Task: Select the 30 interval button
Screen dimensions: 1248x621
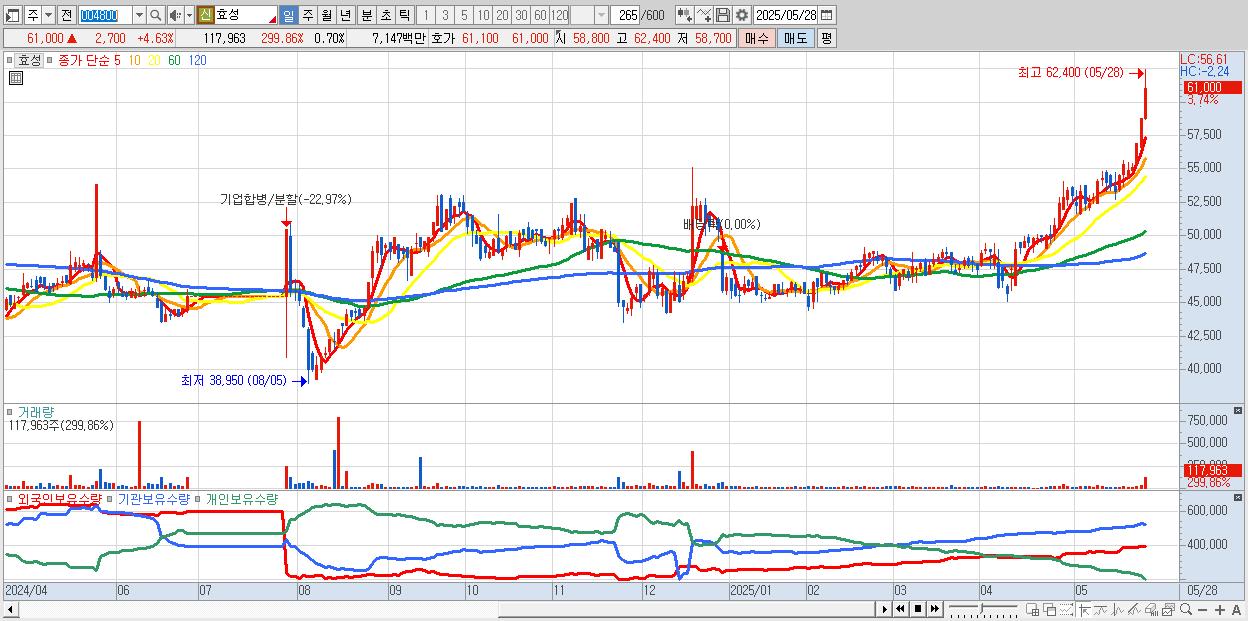Action: coord(521,15)
